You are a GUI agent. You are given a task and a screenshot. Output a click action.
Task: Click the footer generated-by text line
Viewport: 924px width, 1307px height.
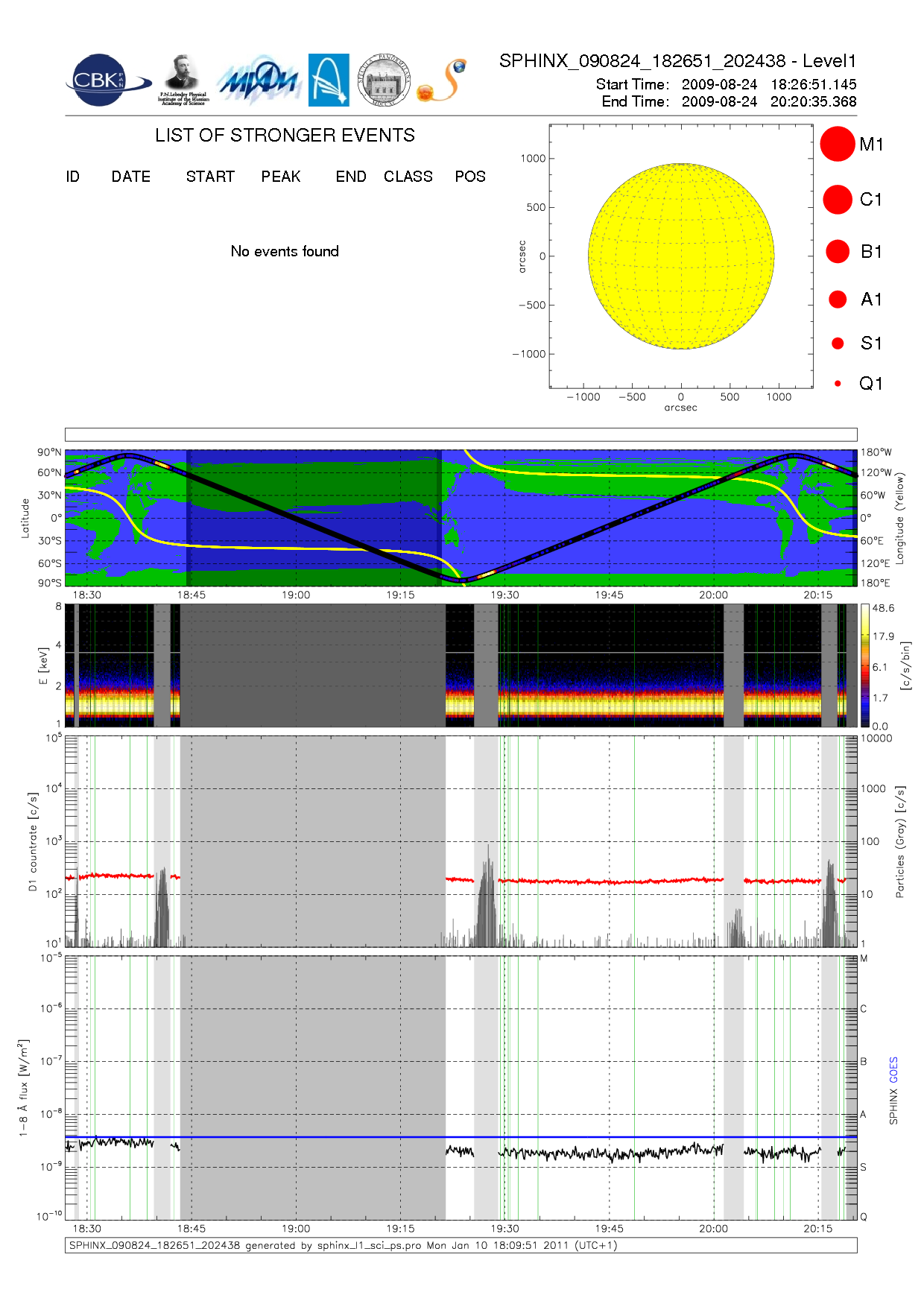click(343, 1245)
